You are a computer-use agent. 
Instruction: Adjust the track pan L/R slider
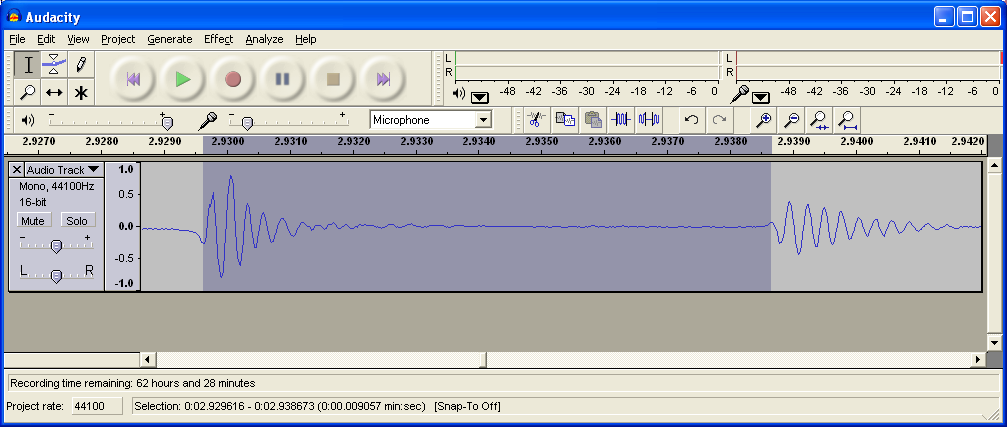click(57, 276)
